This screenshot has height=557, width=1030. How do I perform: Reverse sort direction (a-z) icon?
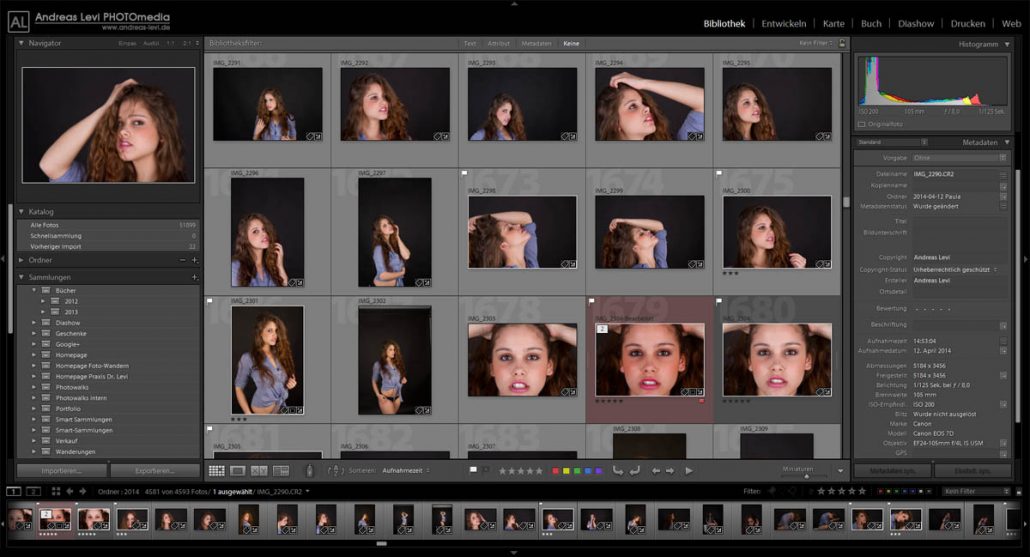click(x=335, y=471)
